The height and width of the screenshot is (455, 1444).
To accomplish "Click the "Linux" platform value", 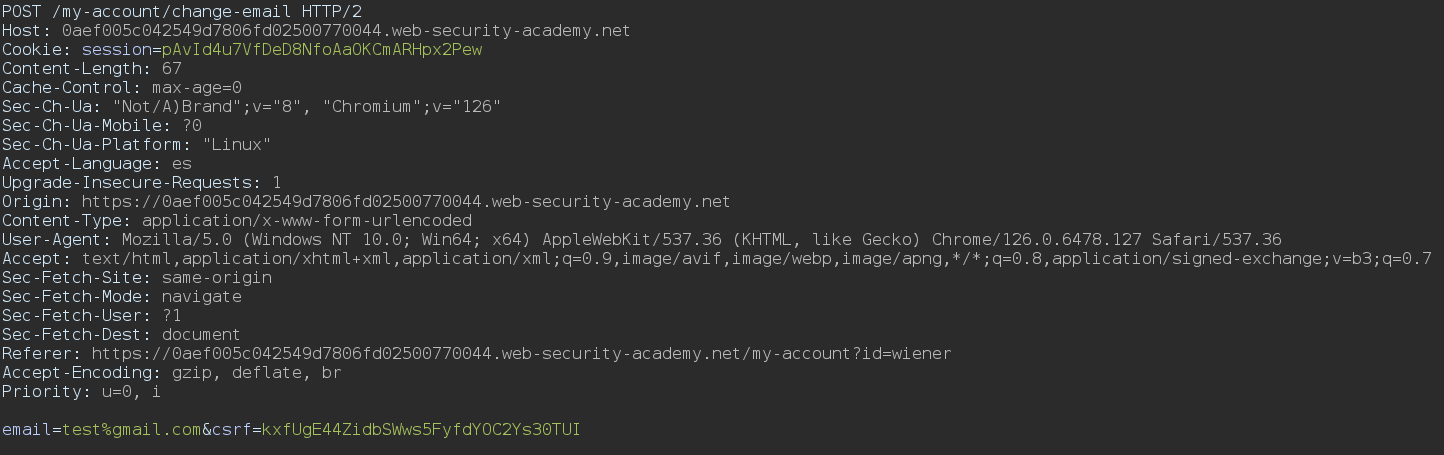I will pyautogui.click(x=237, y=144).
